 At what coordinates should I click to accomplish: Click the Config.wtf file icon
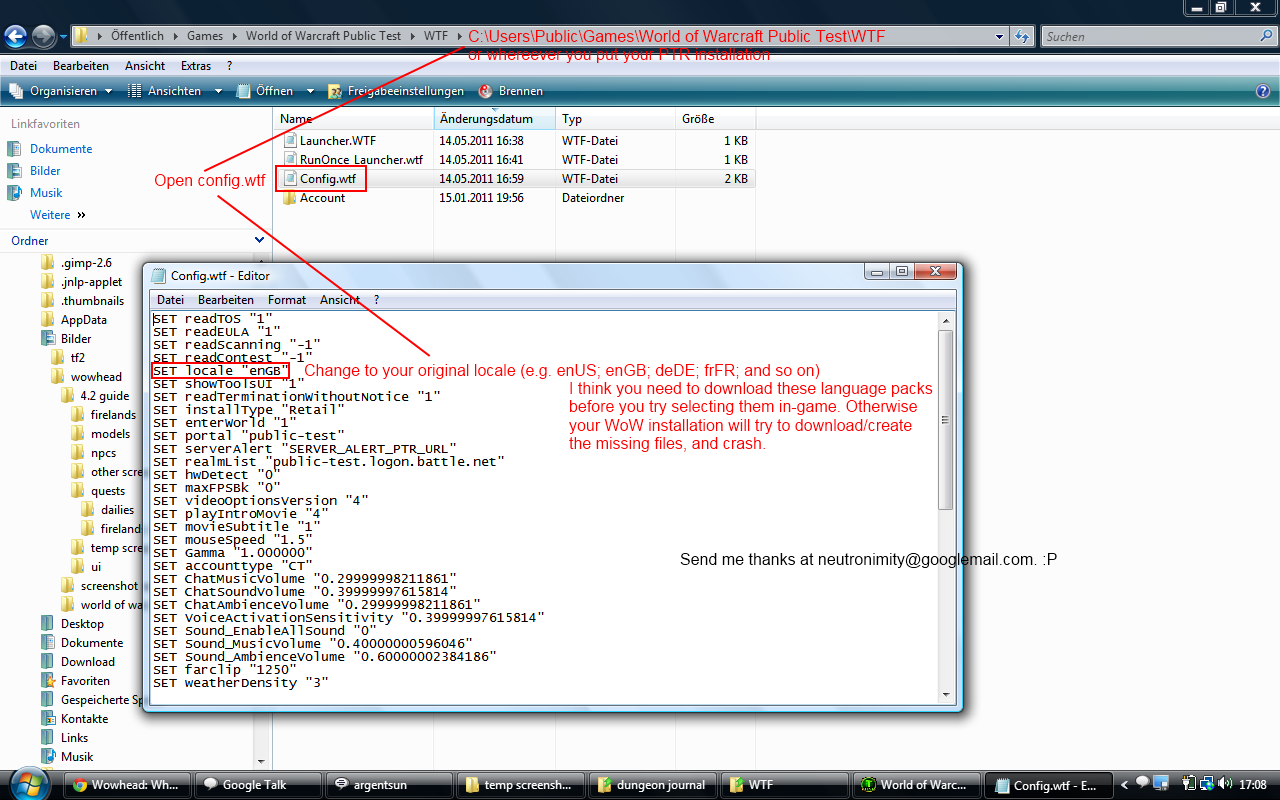click(290, 179)
